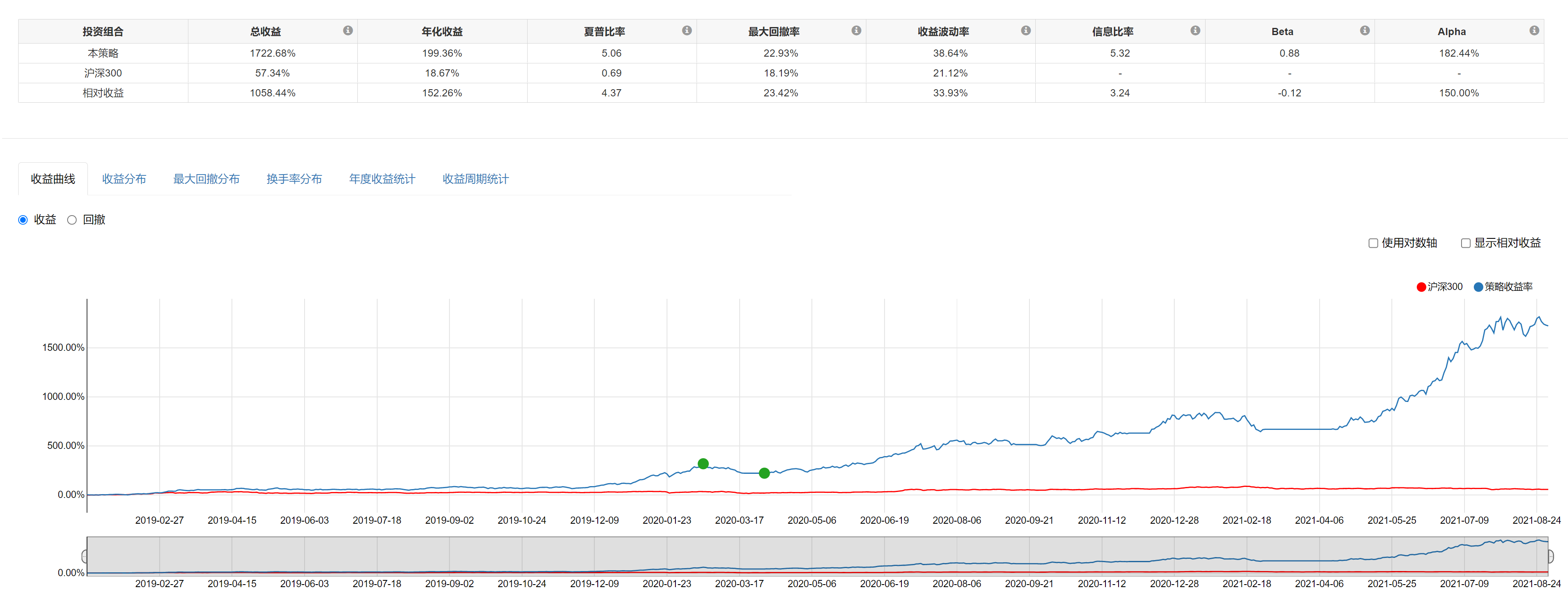Click the 500.00% y-axis label

click(66, 446)
